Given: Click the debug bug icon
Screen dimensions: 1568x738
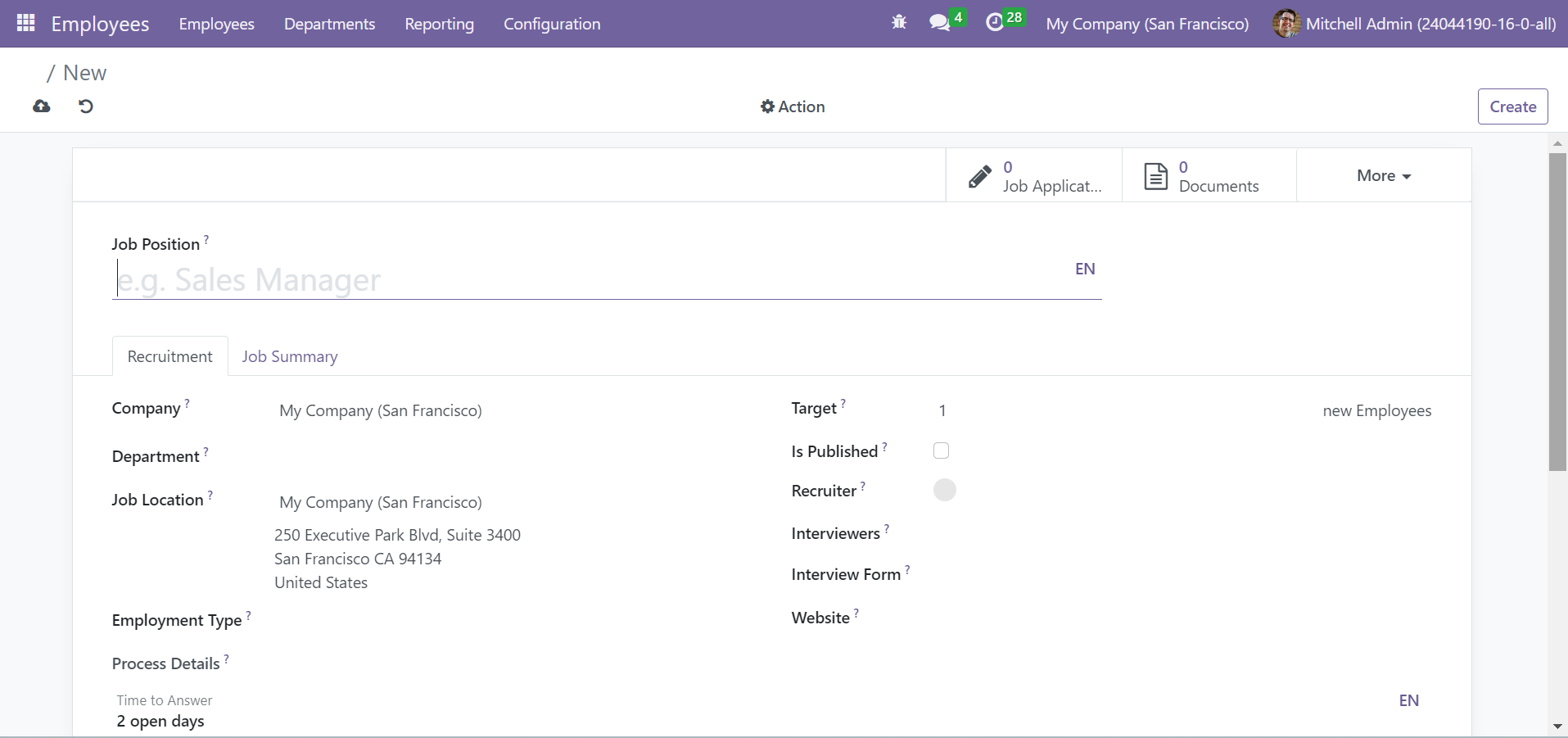Looking at the screenshot, I should pyautogui.click(x=899, y=23).
